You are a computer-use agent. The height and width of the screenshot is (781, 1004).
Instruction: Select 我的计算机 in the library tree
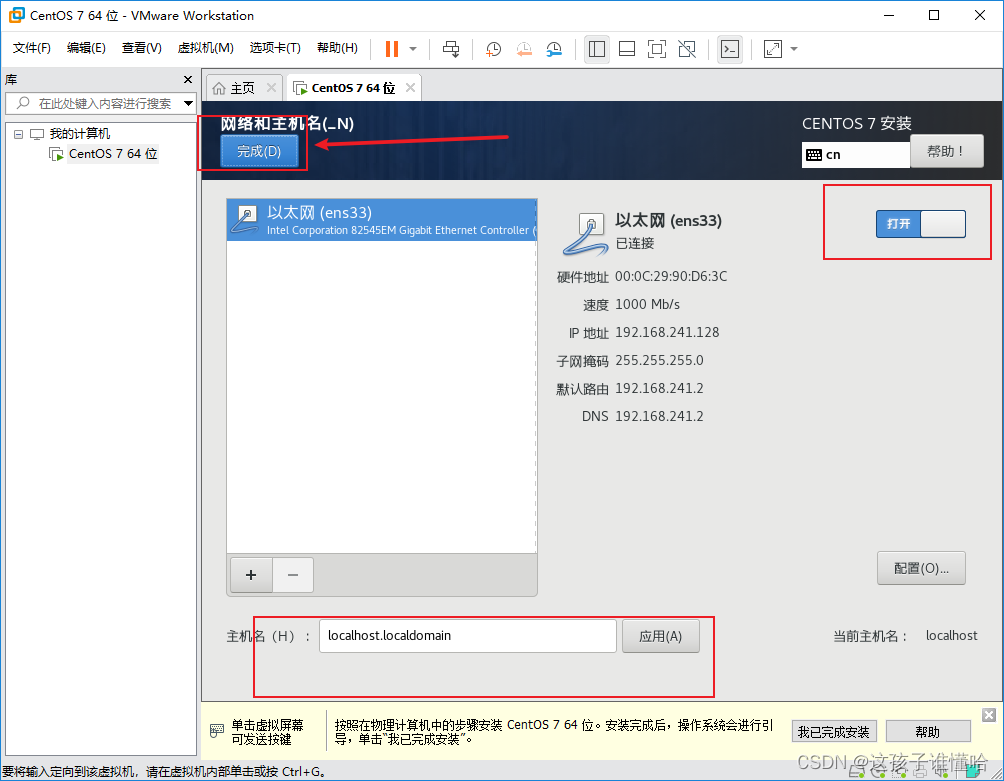tap(79, 134)
